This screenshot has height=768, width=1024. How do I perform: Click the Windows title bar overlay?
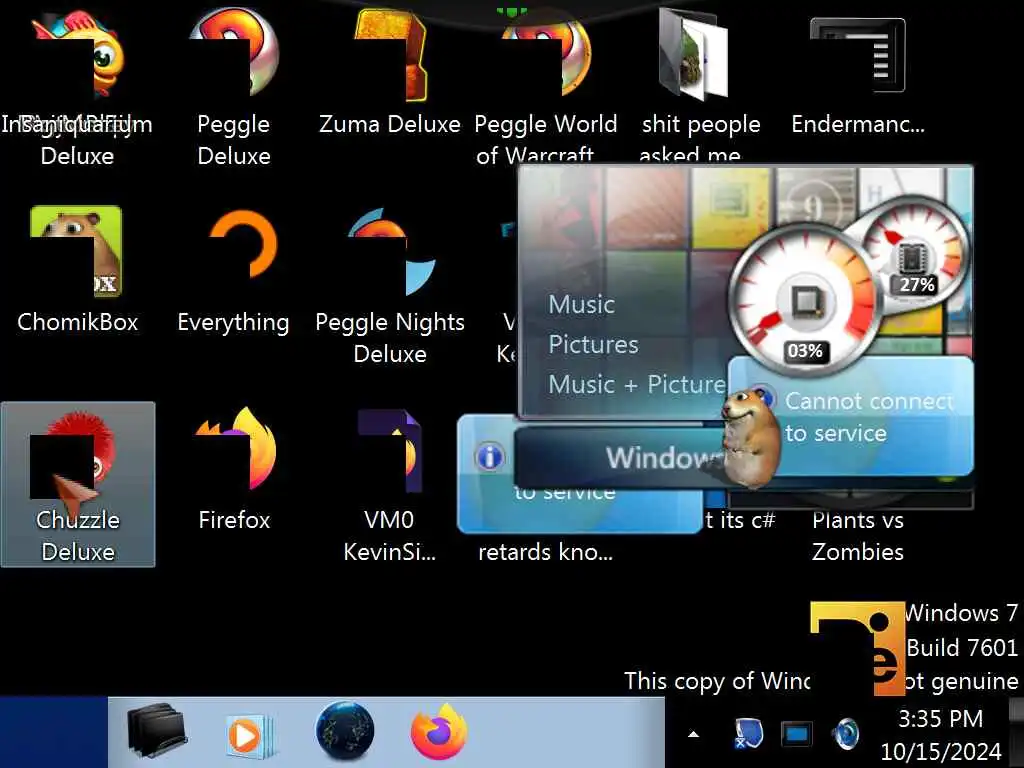(x=618, y=457)
